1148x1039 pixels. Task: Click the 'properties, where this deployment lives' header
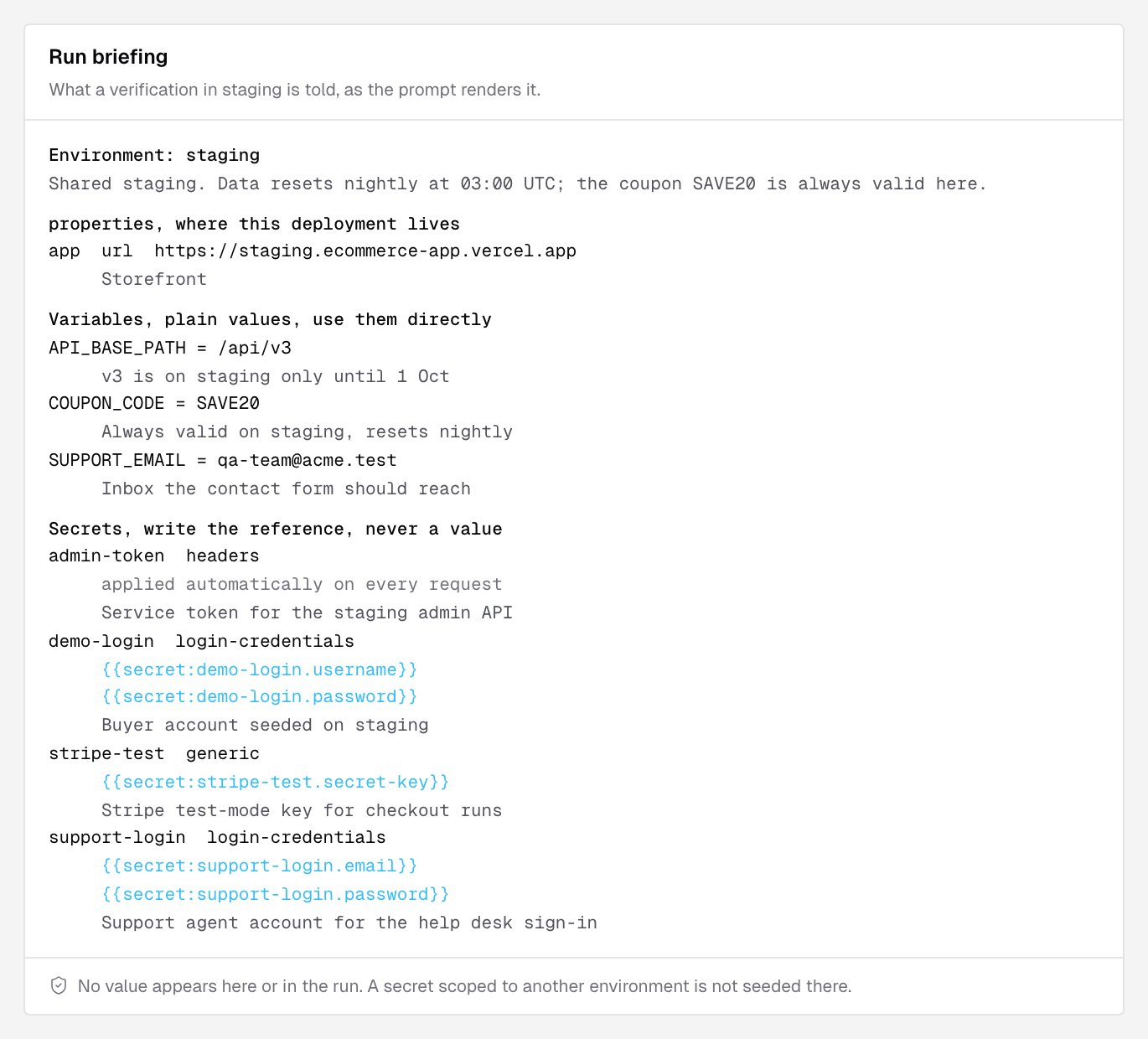click(x=254, y=224)
